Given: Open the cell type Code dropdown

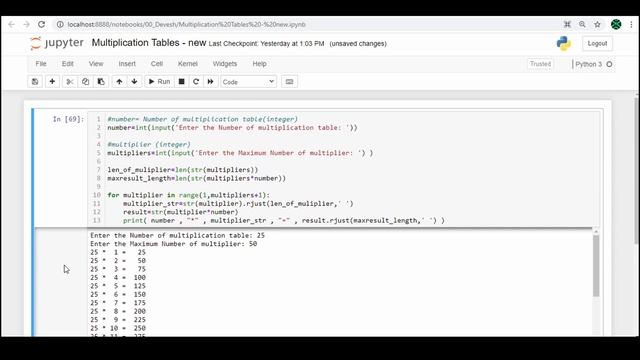Looking at the screenshot, I should click(248, 82).
